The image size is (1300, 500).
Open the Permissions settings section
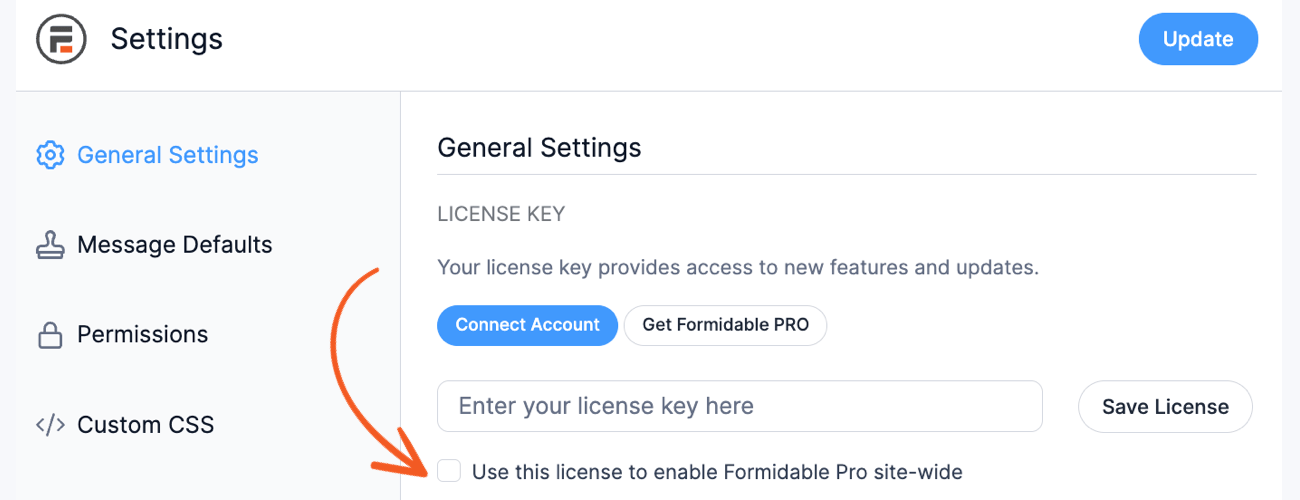pyautogui.click(x=123, y=334)
